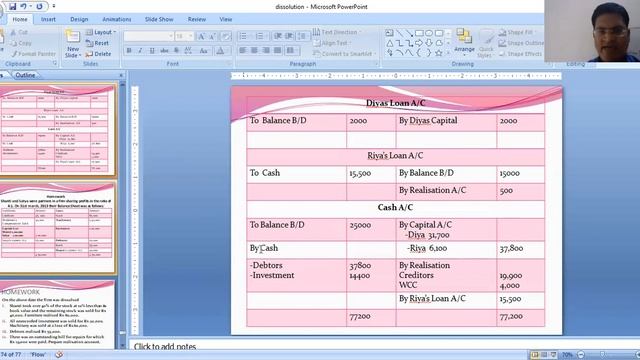Toggle strikethrough formatting
Image resolution: width=640 pixels, height=360 pixels.
click(x=164, y=51)
